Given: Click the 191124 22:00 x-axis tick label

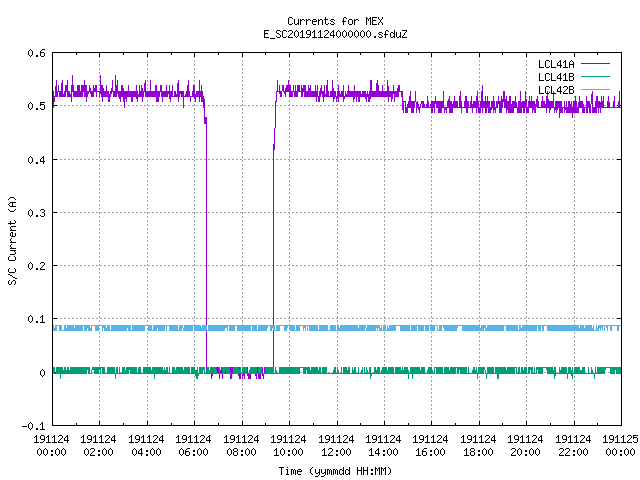Looking at the screenshot, I should point(573,445).
